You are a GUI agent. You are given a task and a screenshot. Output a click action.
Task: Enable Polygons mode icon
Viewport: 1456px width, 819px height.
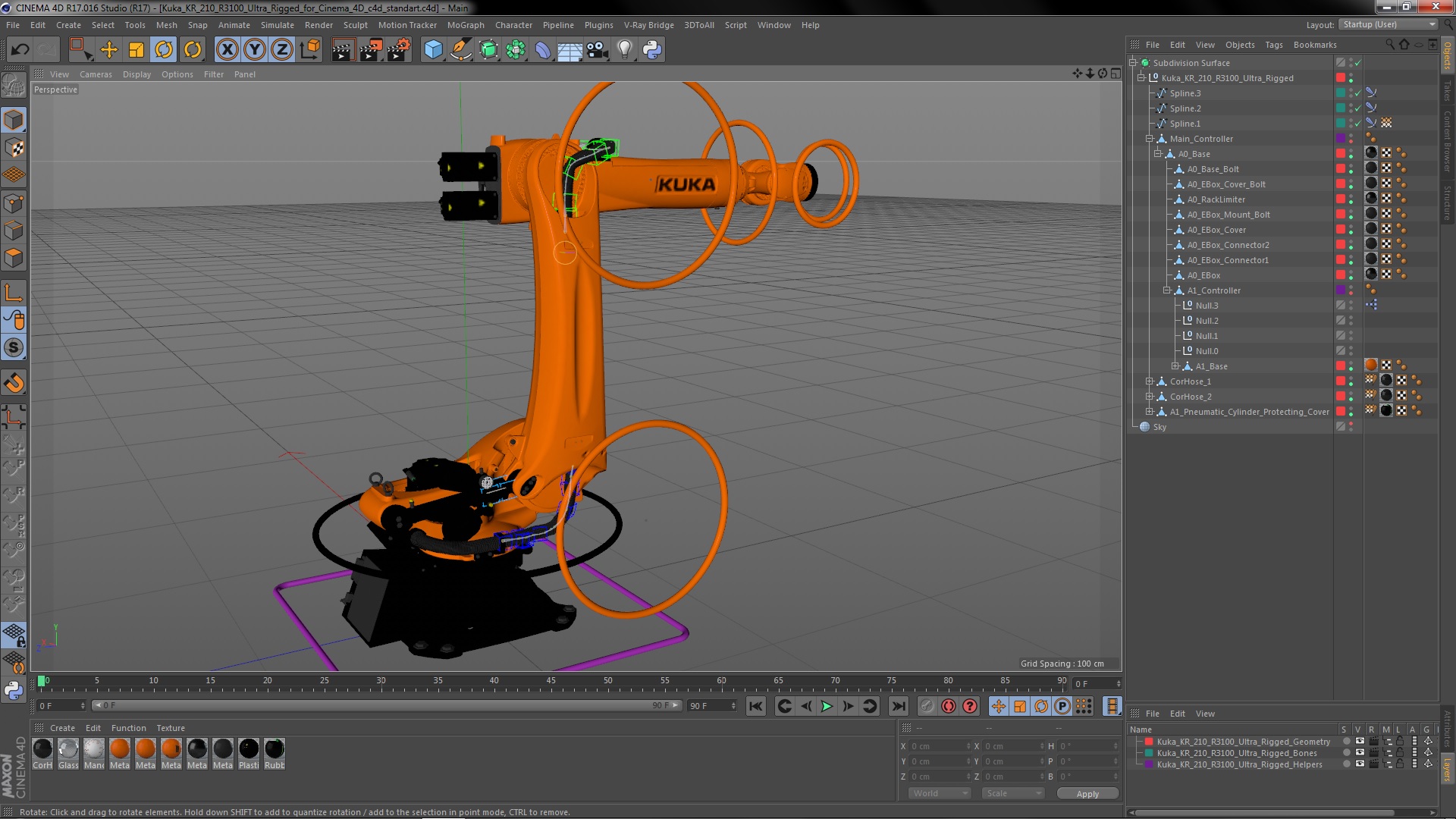point(14,258)
